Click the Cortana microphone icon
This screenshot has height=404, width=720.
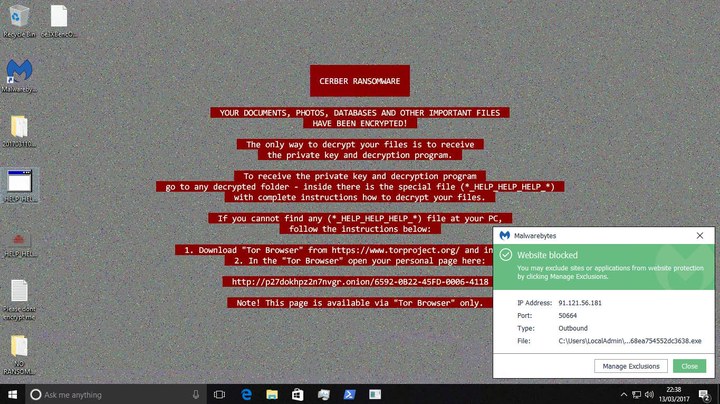pos(196,394)
